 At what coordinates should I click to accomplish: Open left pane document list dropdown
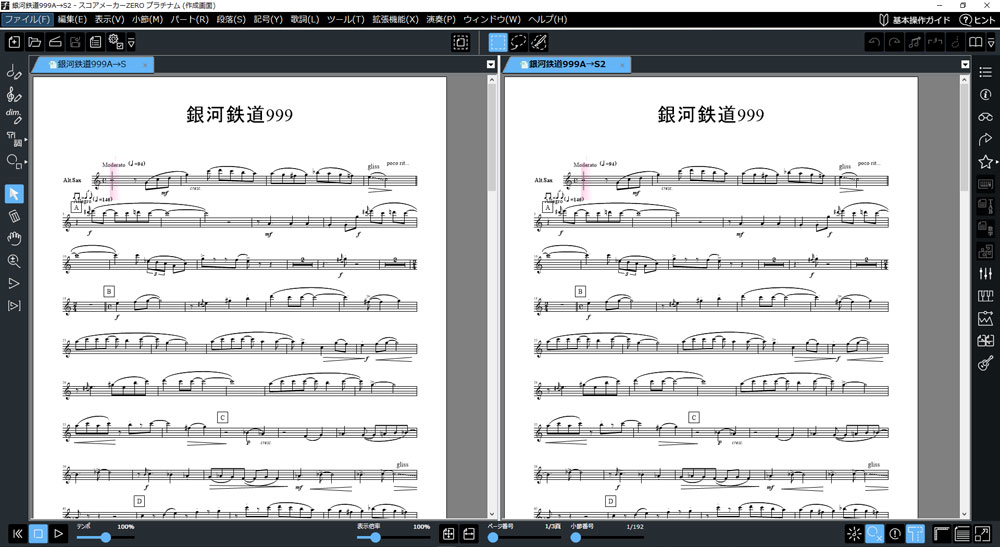[490, 64]
